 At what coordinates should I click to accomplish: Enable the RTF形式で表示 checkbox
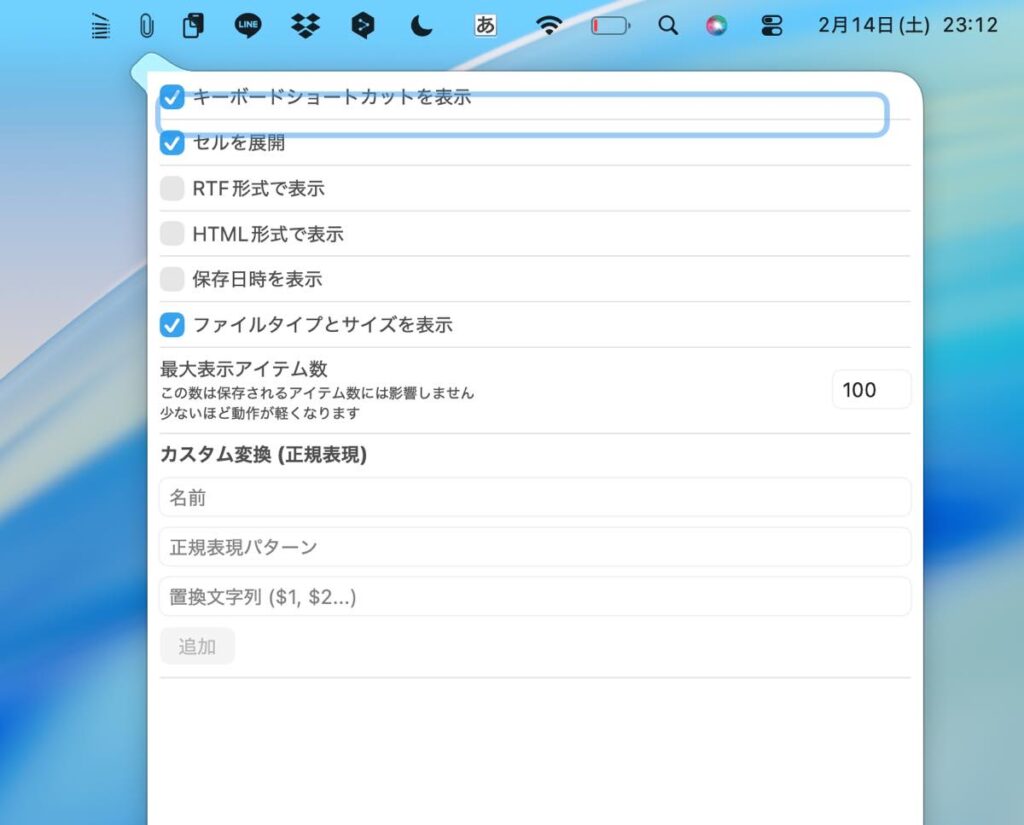[x=173, y=188]
